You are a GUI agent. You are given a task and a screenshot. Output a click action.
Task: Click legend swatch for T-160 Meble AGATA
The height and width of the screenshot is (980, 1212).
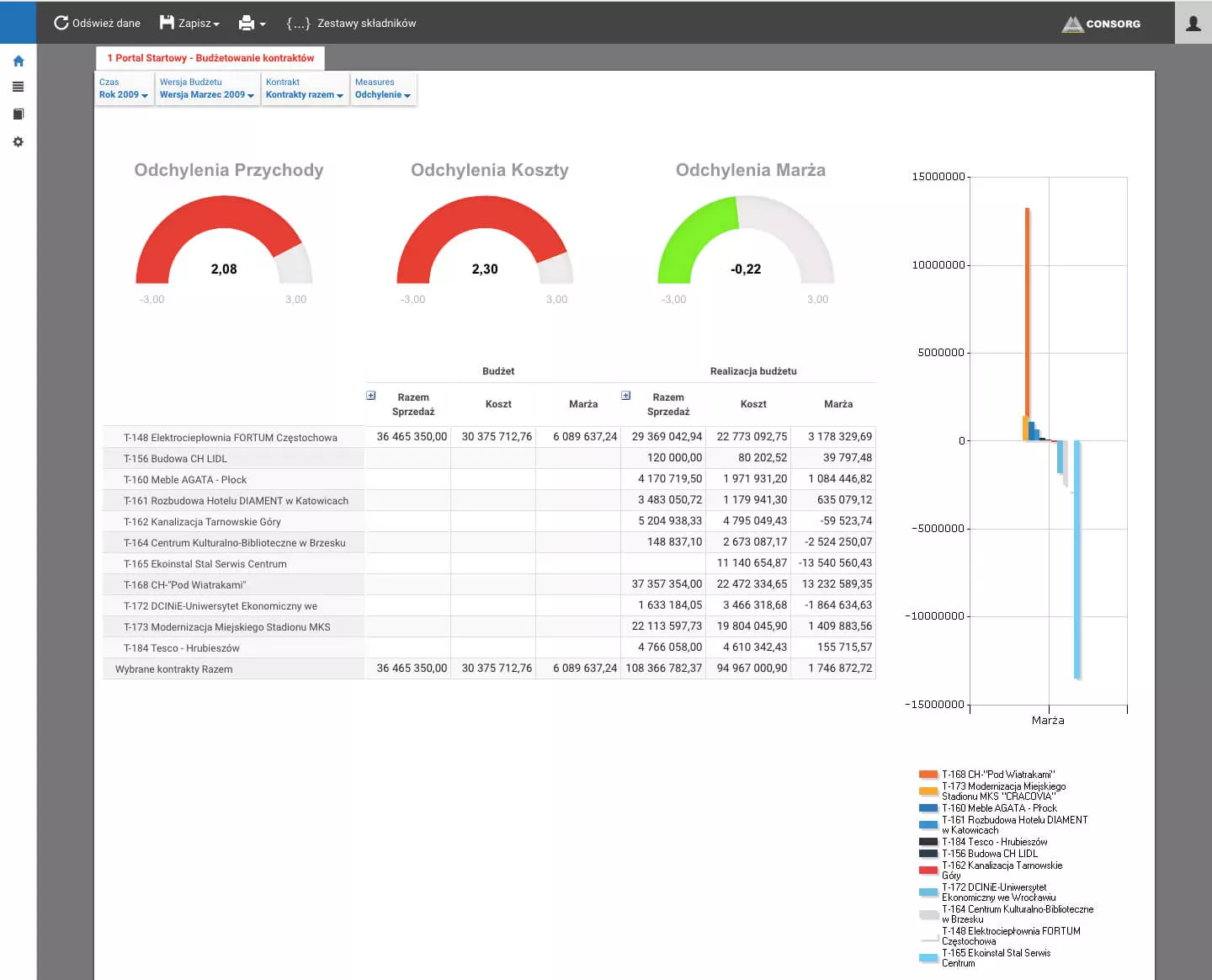(928, 808)
